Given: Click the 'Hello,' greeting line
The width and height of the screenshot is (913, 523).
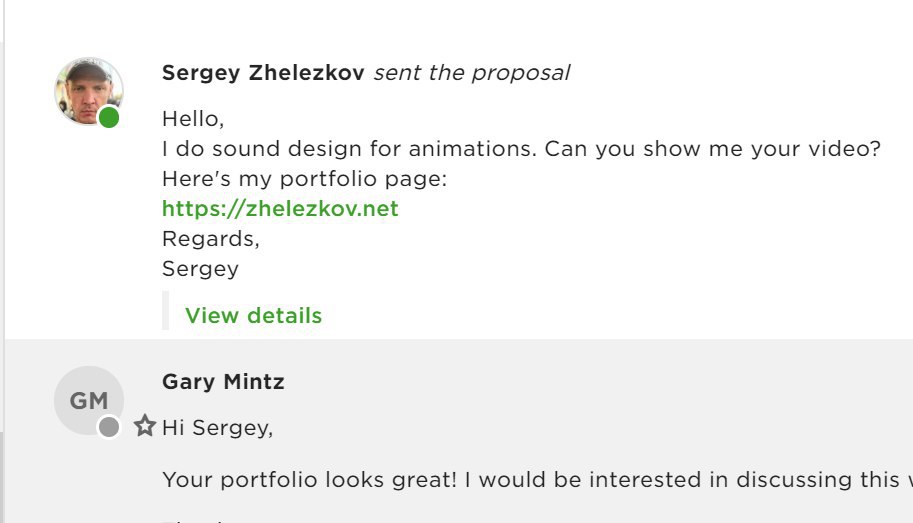Looking at the screenshot, I should 193,119.
